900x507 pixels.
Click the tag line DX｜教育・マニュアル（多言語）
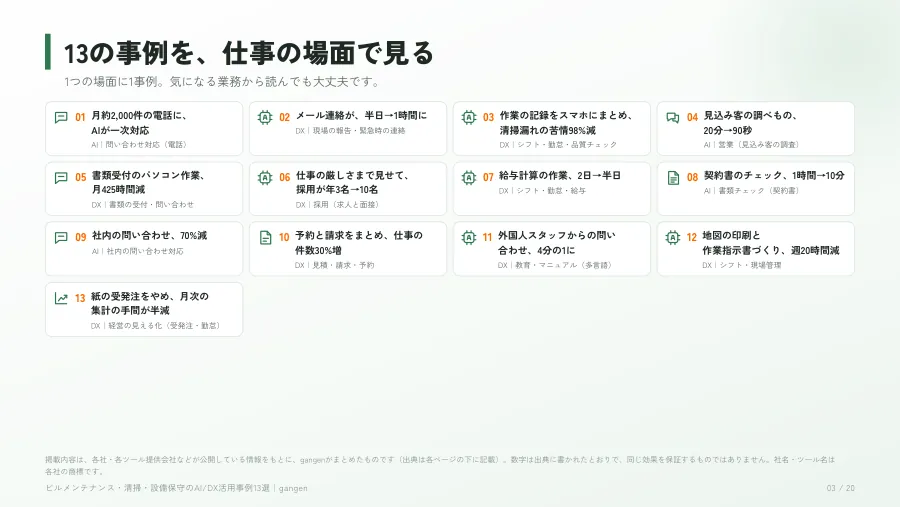coord(556,265)
